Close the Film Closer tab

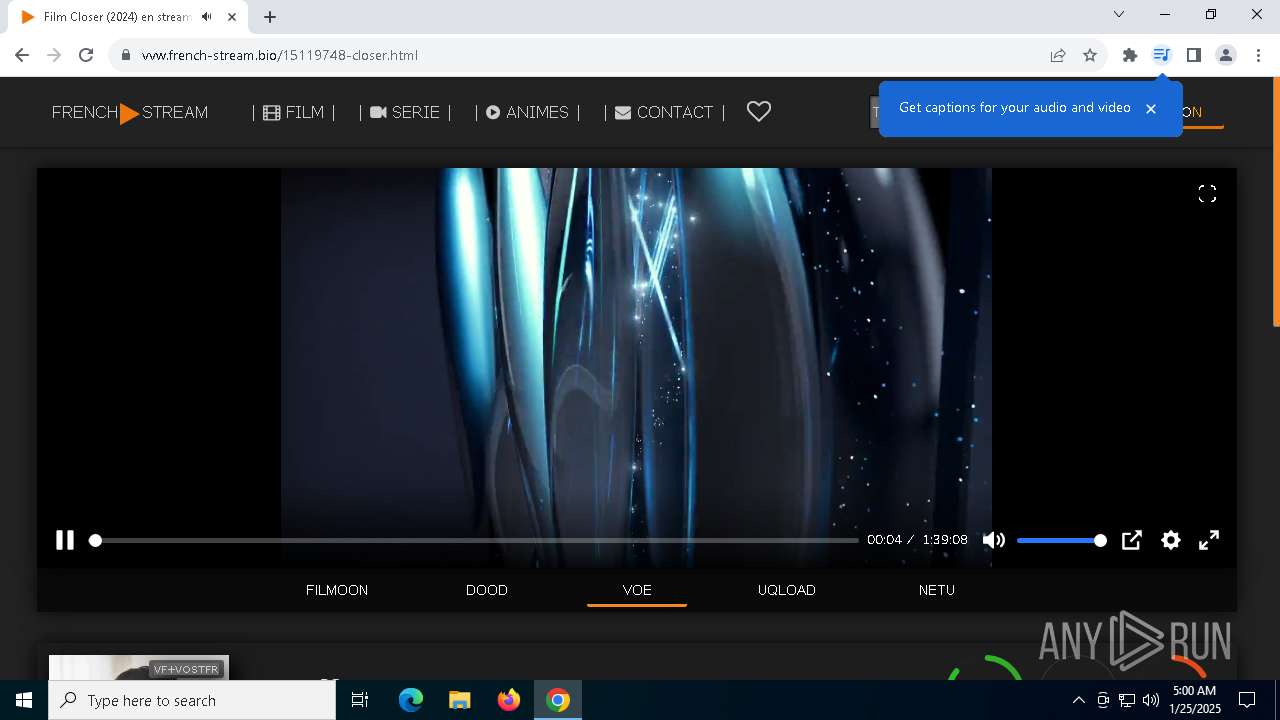tap(231, 17)
